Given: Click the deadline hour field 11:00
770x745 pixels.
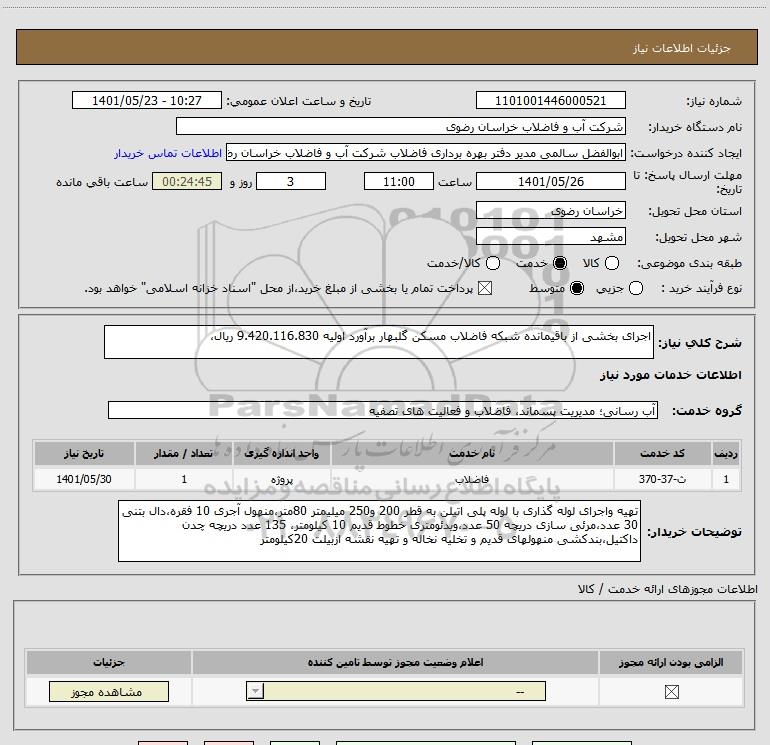Looking at the screenshot, I should [399, 181].
